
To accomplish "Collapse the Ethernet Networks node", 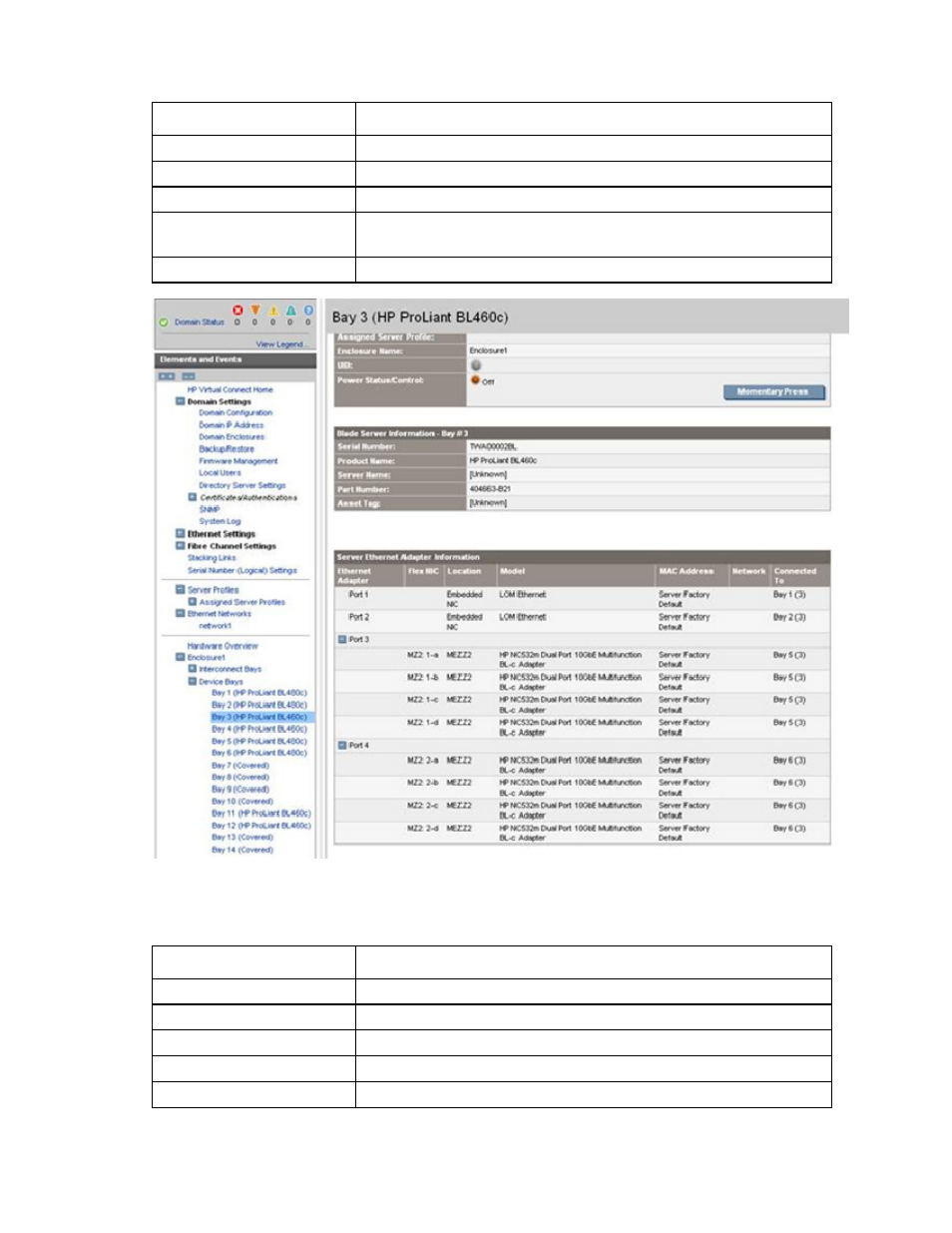I will (181, 614).
